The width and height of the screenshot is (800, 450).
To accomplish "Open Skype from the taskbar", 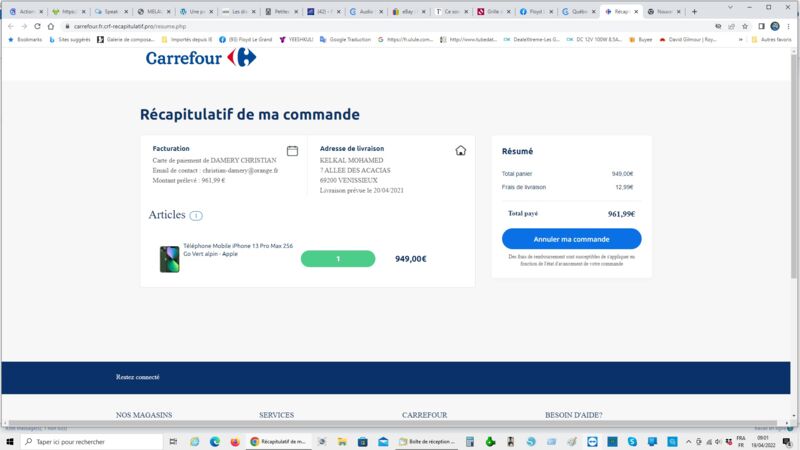I will tap(632, 441).
